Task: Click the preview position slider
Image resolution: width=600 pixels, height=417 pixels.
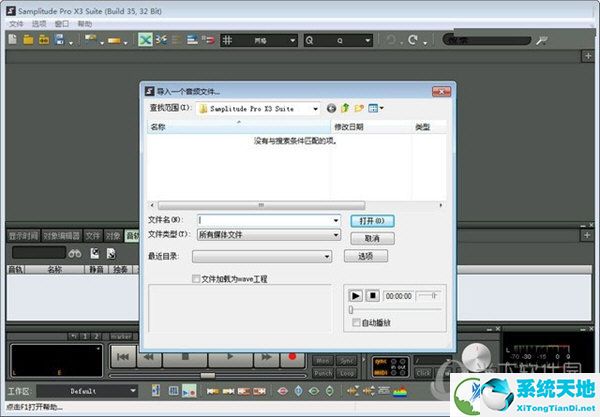Action: [x=395, y=309]
